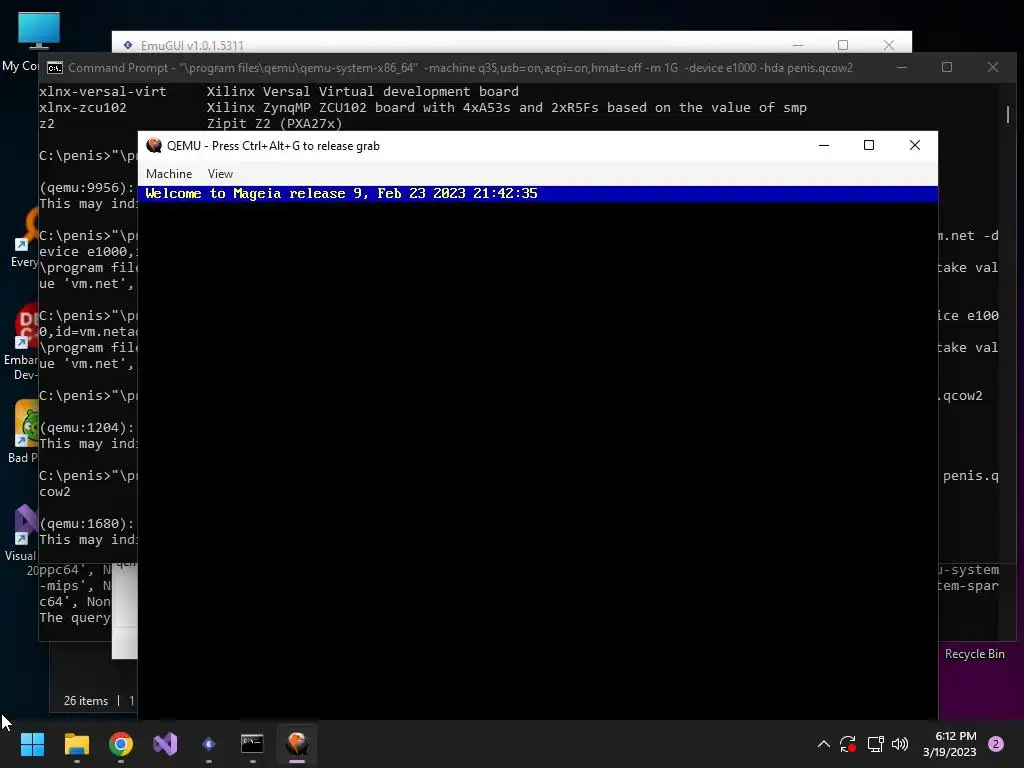Screen dimensions: 1024x768
Task: Select the Visual Studio desktop shortcut
Action: (22, 532)
